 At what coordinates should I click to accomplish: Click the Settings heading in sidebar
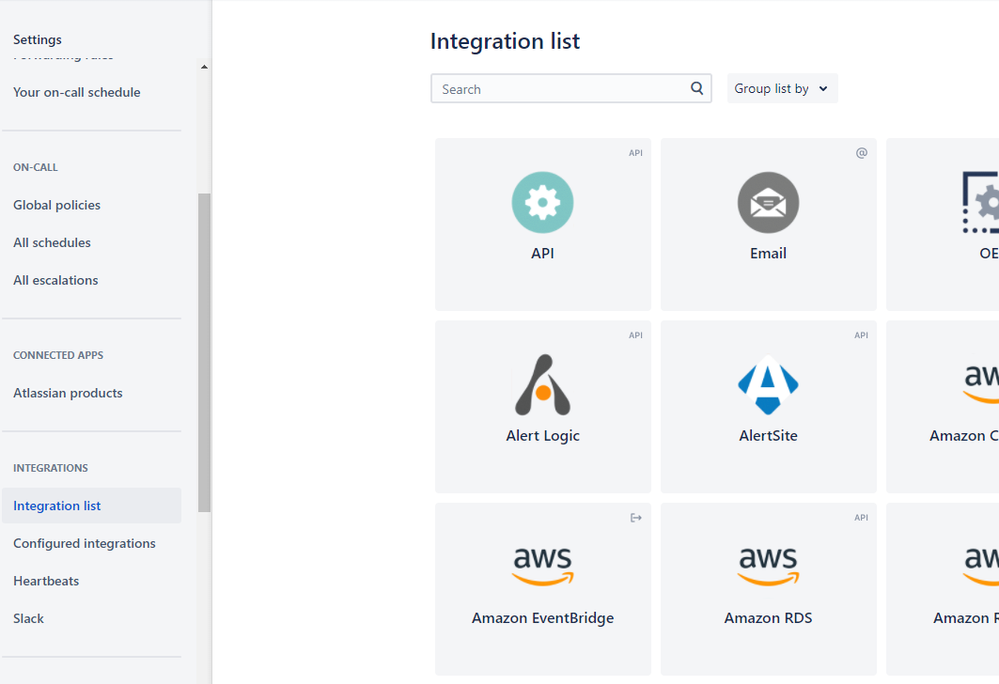pyautogui.click(x=37, y=39)
